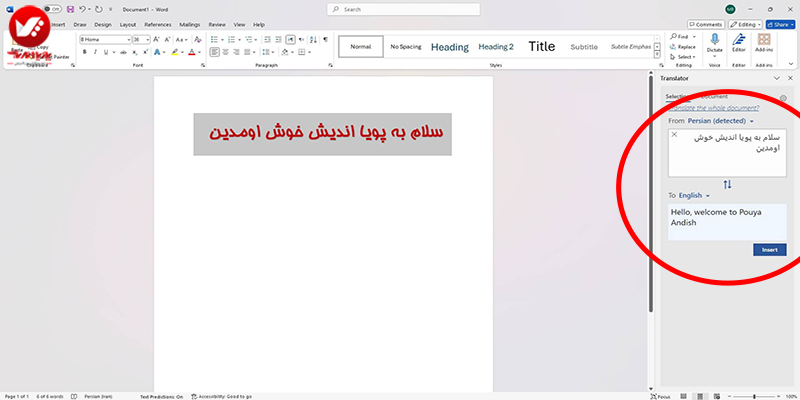Decrease the font size
This screenshot has width=800, height=400.
click(167, 39)
